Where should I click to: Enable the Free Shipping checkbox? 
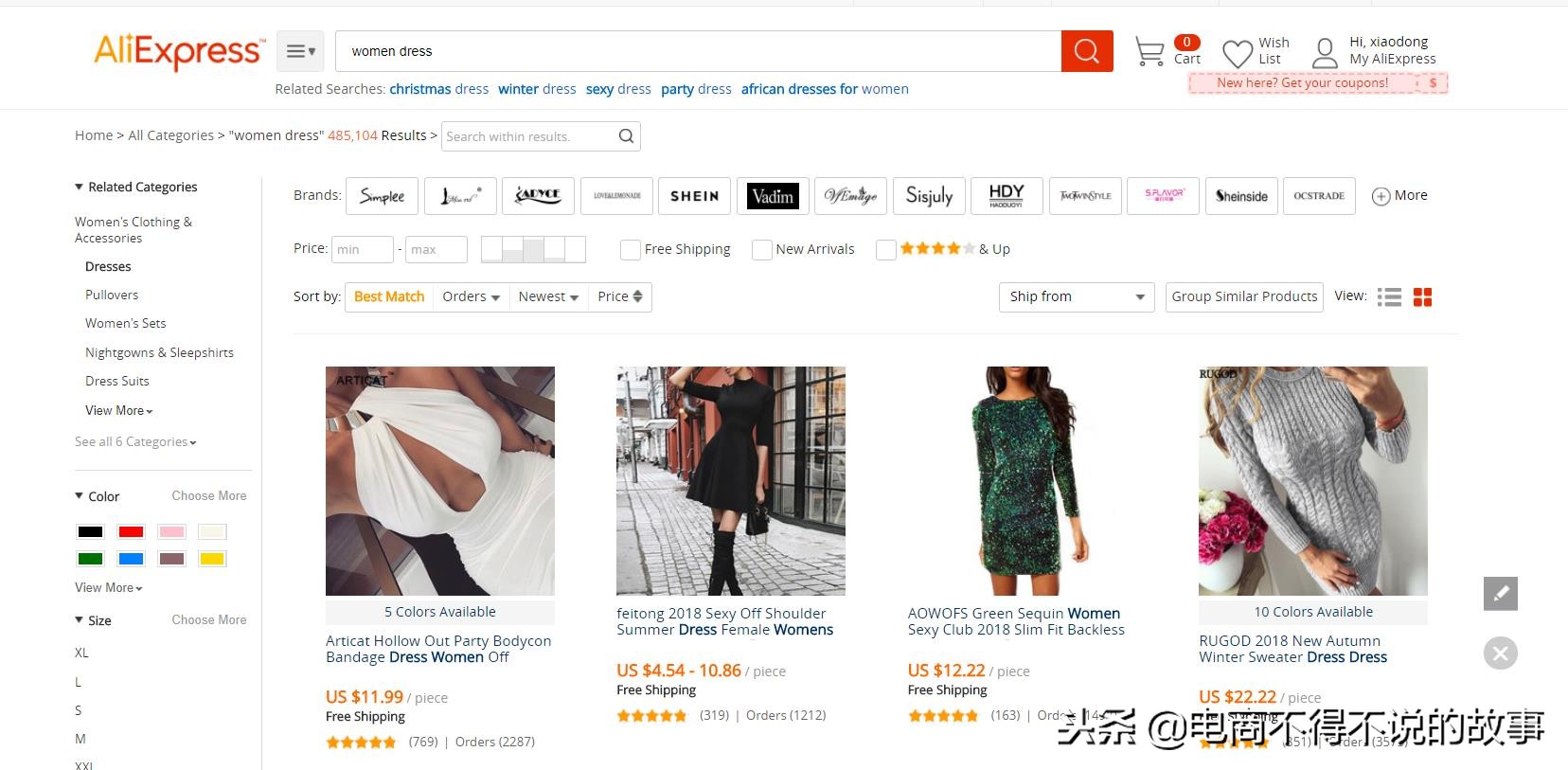pyautogui.click(x=630, y=249)
